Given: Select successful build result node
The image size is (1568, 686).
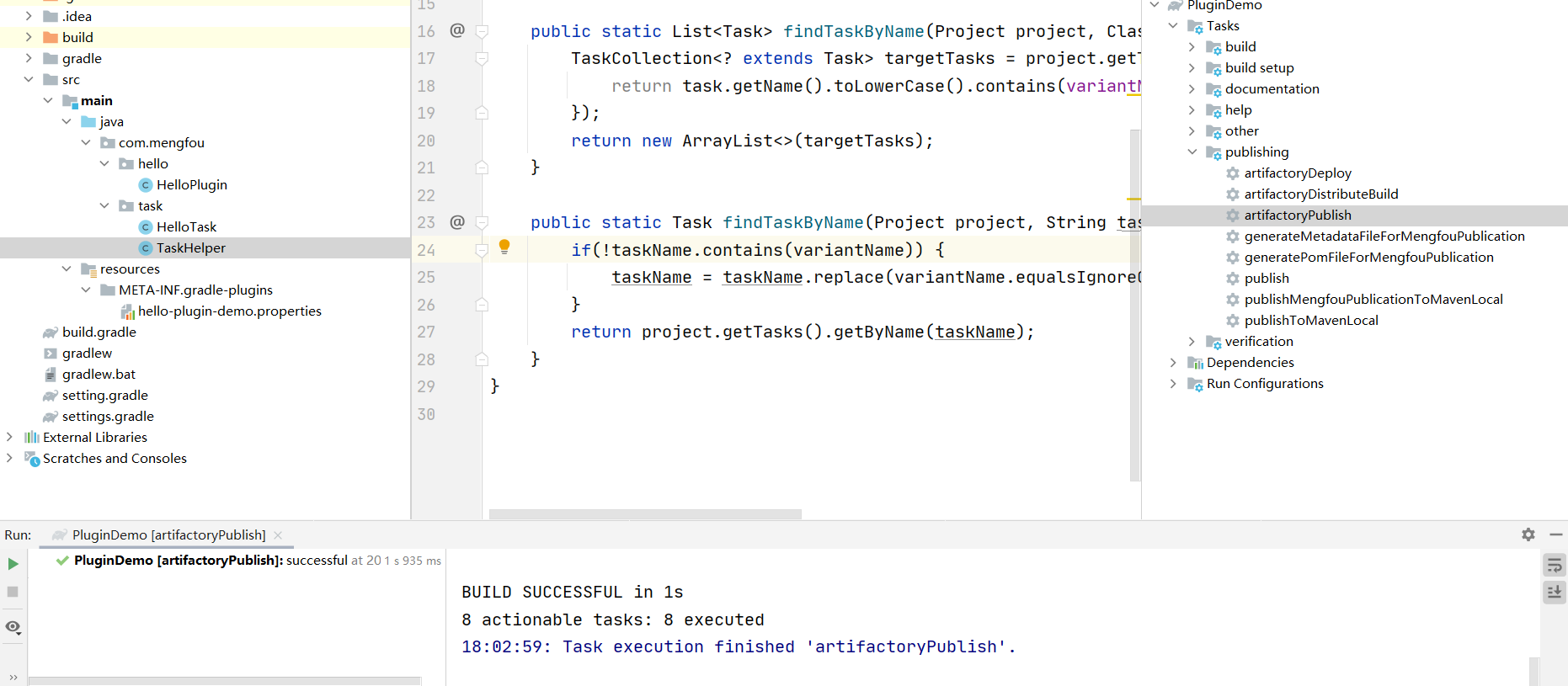Looking at the screenshot, I should coord(248,561).
